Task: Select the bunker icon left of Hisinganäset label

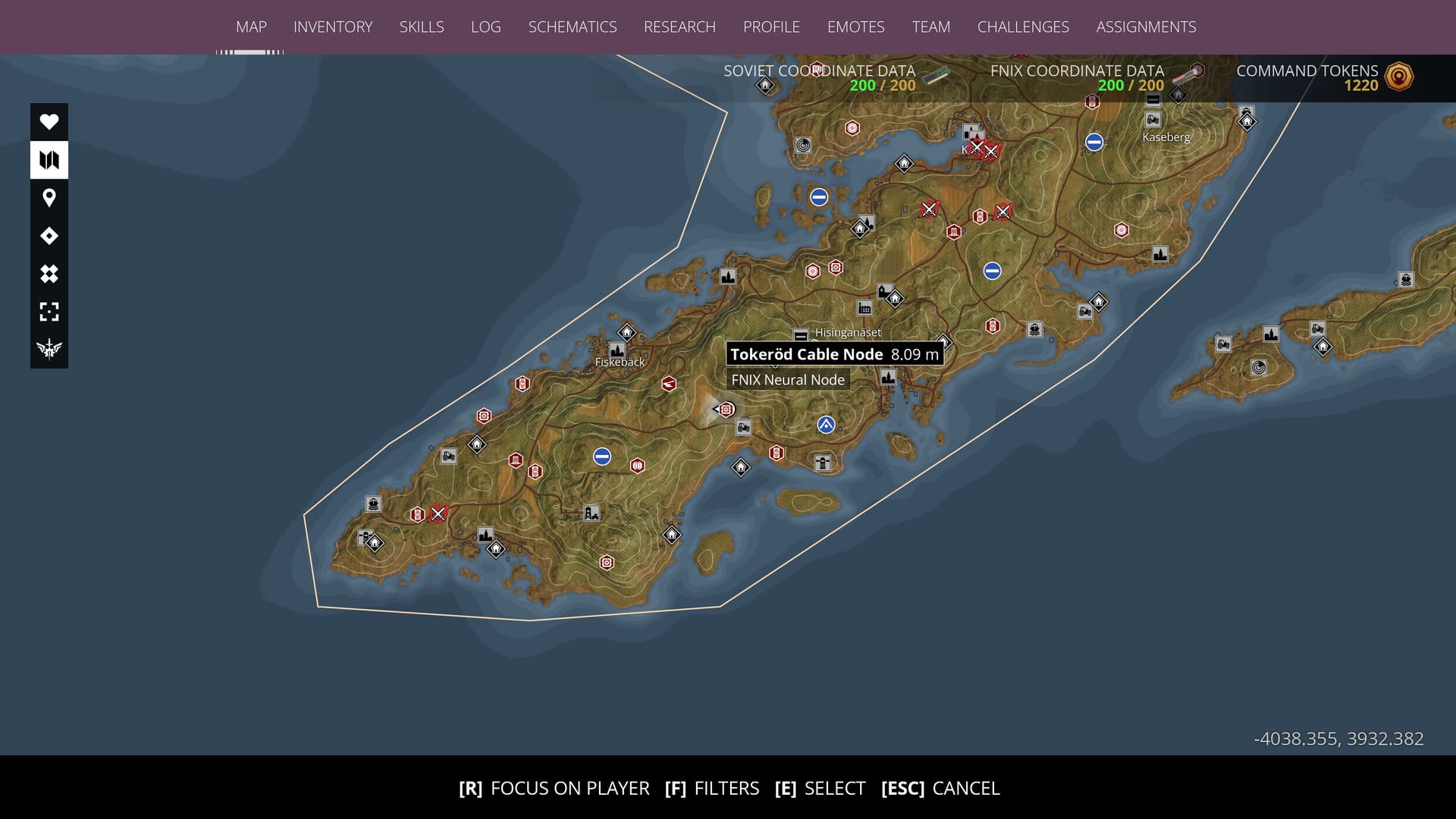Action: [x=801, y=334]
